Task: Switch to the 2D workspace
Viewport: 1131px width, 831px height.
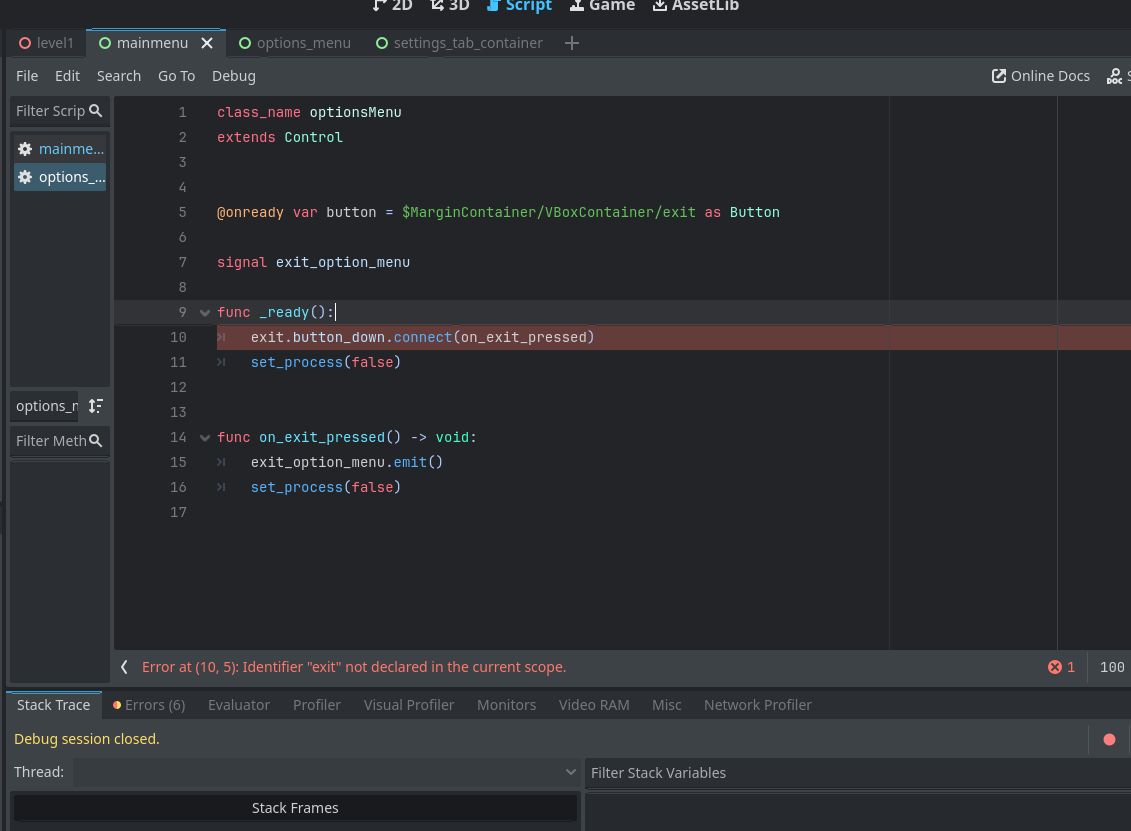Action: [x=391, y=5]
